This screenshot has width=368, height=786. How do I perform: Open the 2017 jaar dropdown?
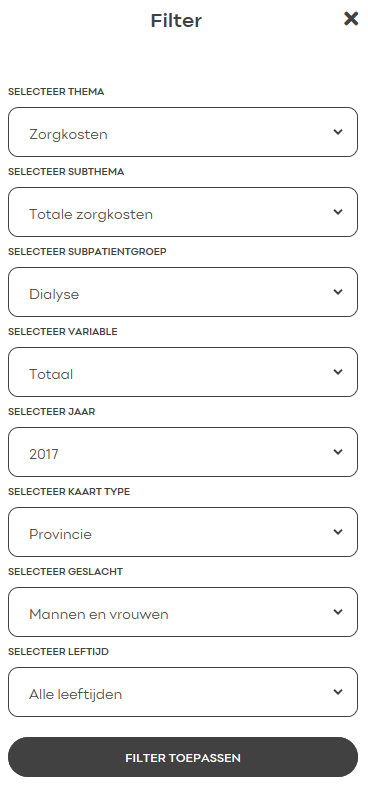183,452
